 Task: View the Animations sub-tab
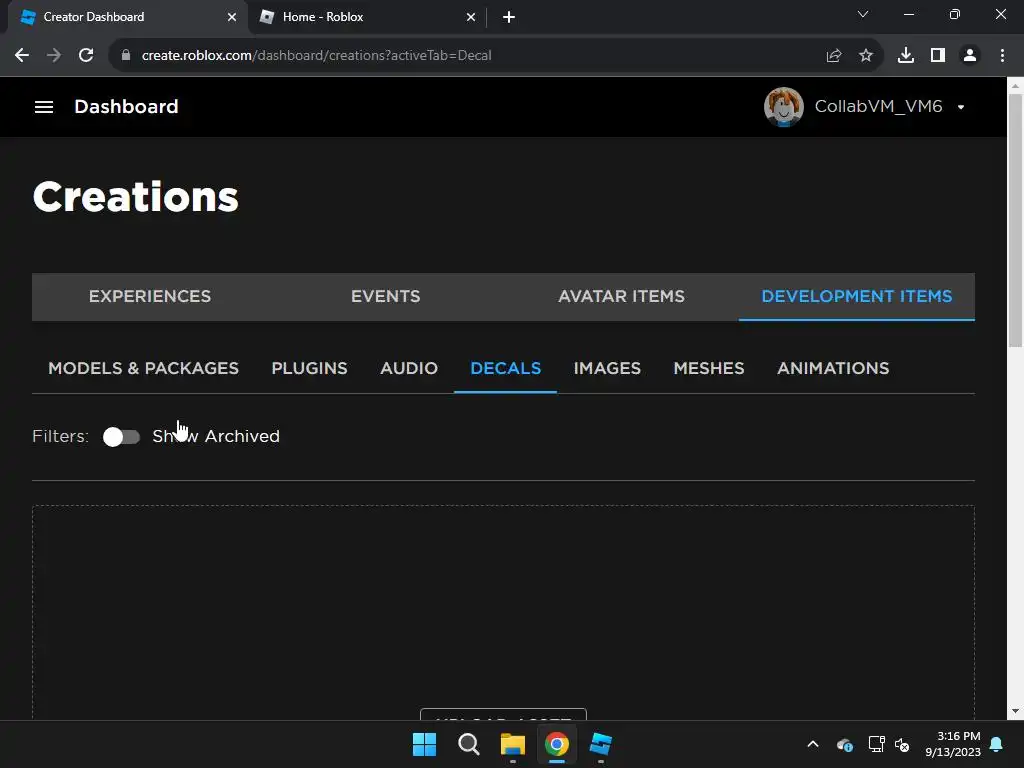(833, 368)
